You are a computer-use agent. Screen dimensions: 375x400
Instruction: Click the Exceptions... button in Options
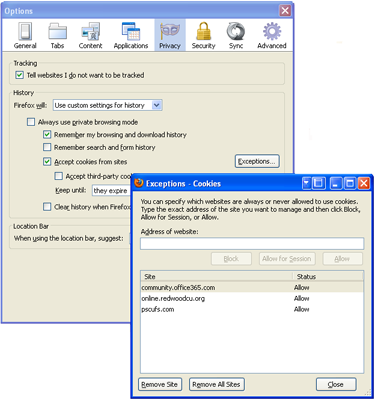(257, 161)
